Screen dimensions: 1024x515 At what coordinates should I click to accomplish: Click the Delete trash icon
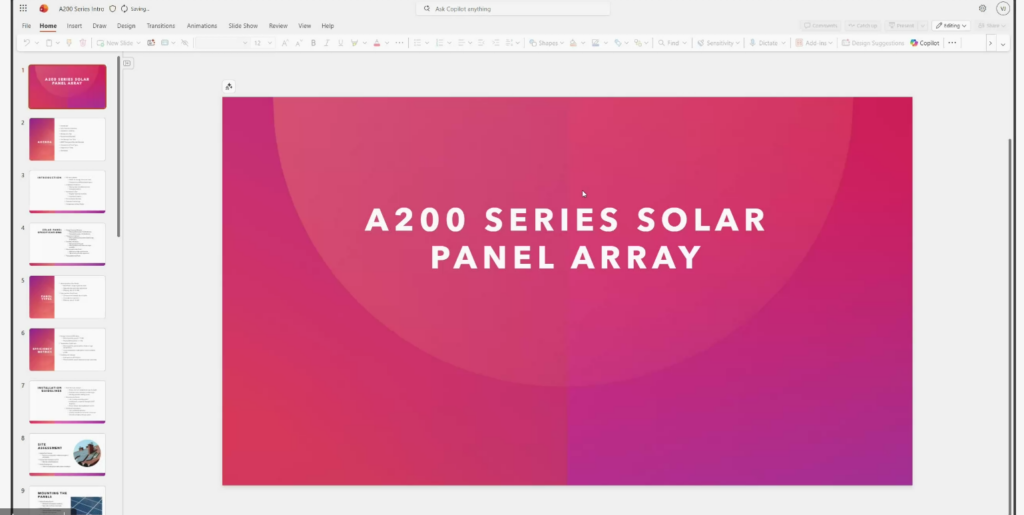pos(83,43)
